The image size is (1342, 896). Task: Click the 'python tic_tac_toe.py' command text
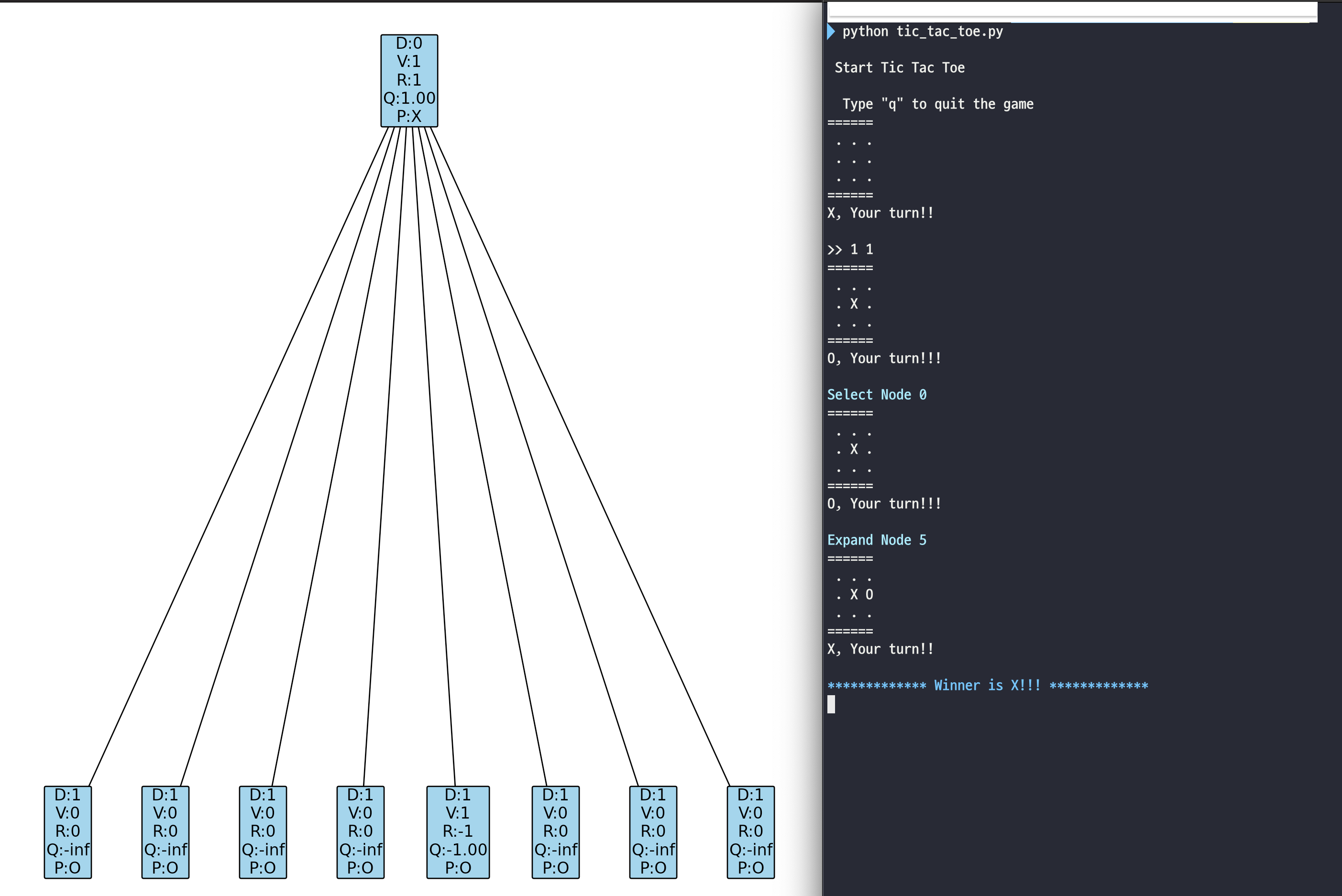[x=923, y=32]
